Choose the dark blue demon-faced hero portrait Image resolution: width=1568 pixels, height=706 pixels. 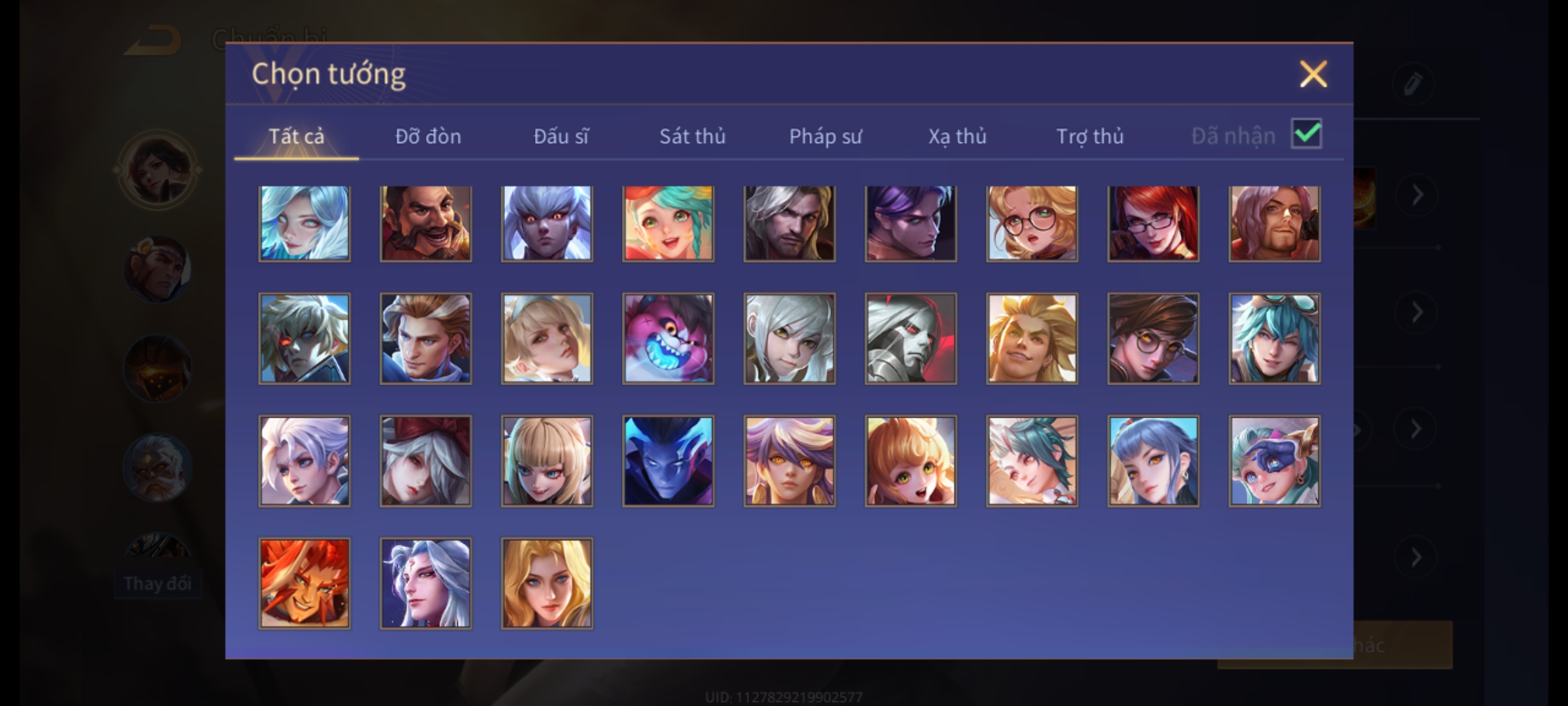pyautogui.click(x=668, y=461)
